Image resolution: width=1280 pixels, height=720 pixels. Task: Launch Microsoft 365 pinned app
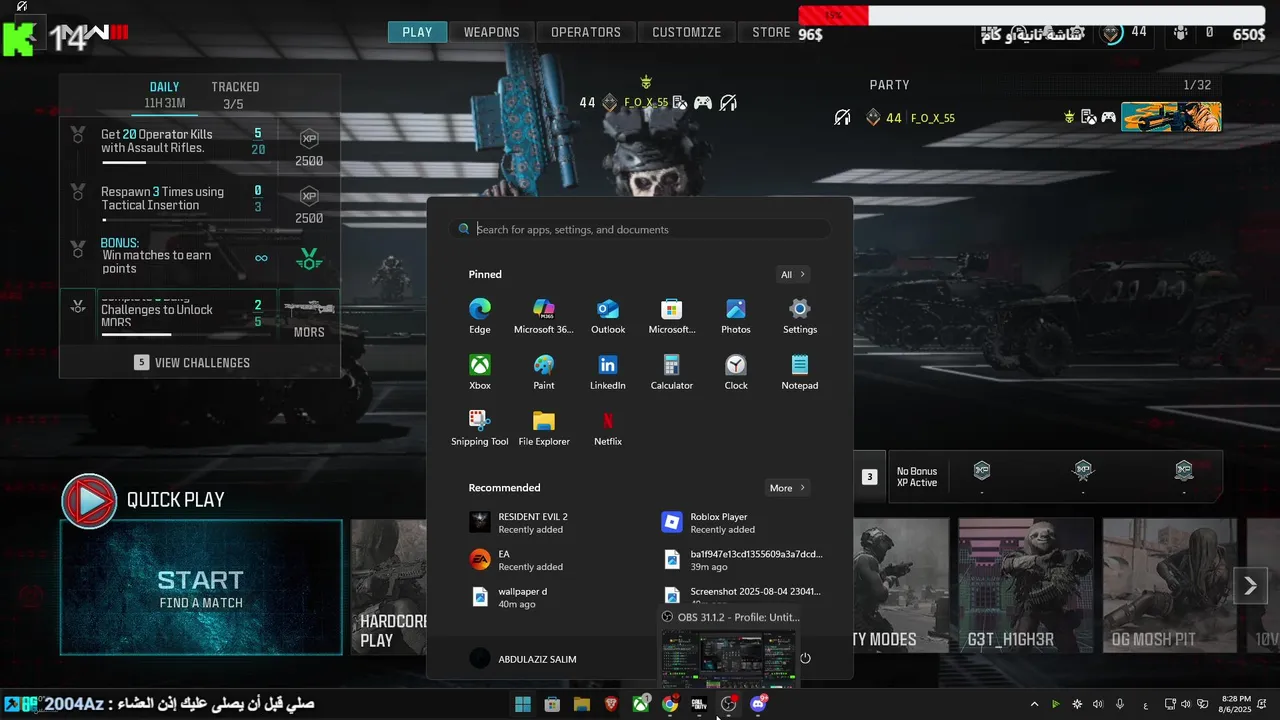544,316
